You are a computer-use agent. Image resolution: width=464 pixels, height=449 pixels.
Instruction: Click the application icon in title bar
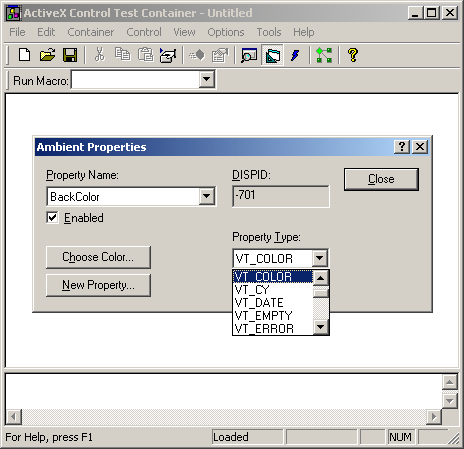coord(14,13)
